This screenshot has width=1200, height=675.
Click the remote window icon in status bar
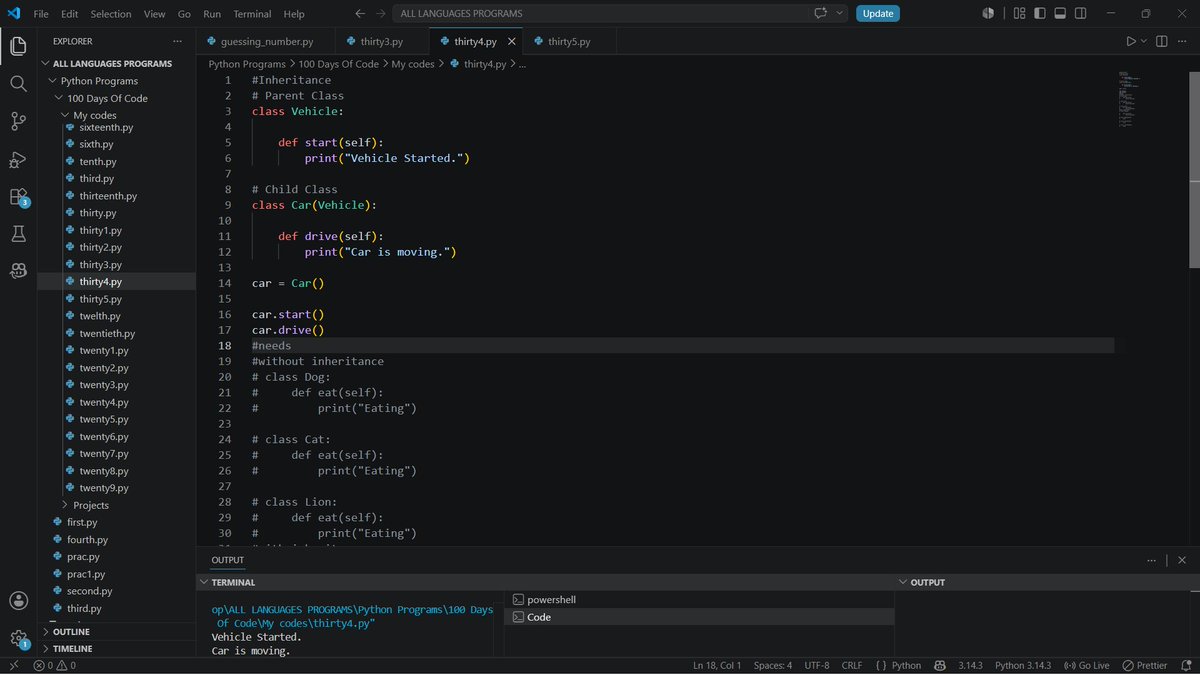[13, 665]
